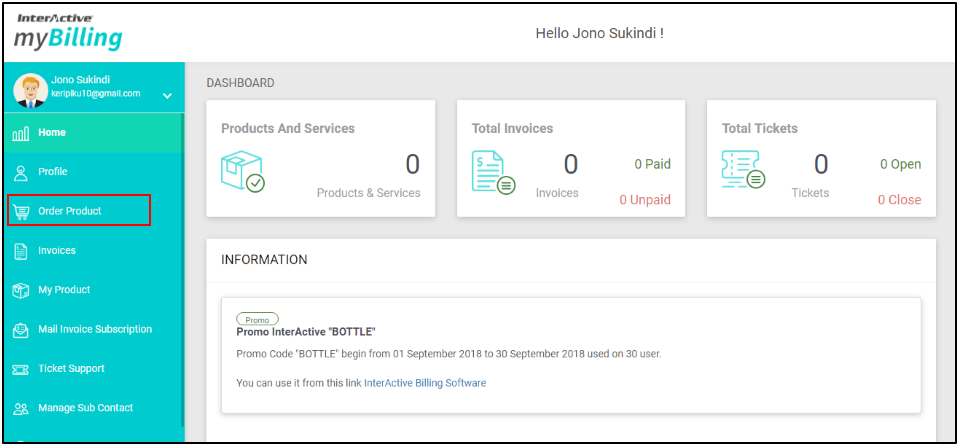Viewport: 957px width, 446px height.
Task: Click the user avatar picture
Action: click(30, 89)
